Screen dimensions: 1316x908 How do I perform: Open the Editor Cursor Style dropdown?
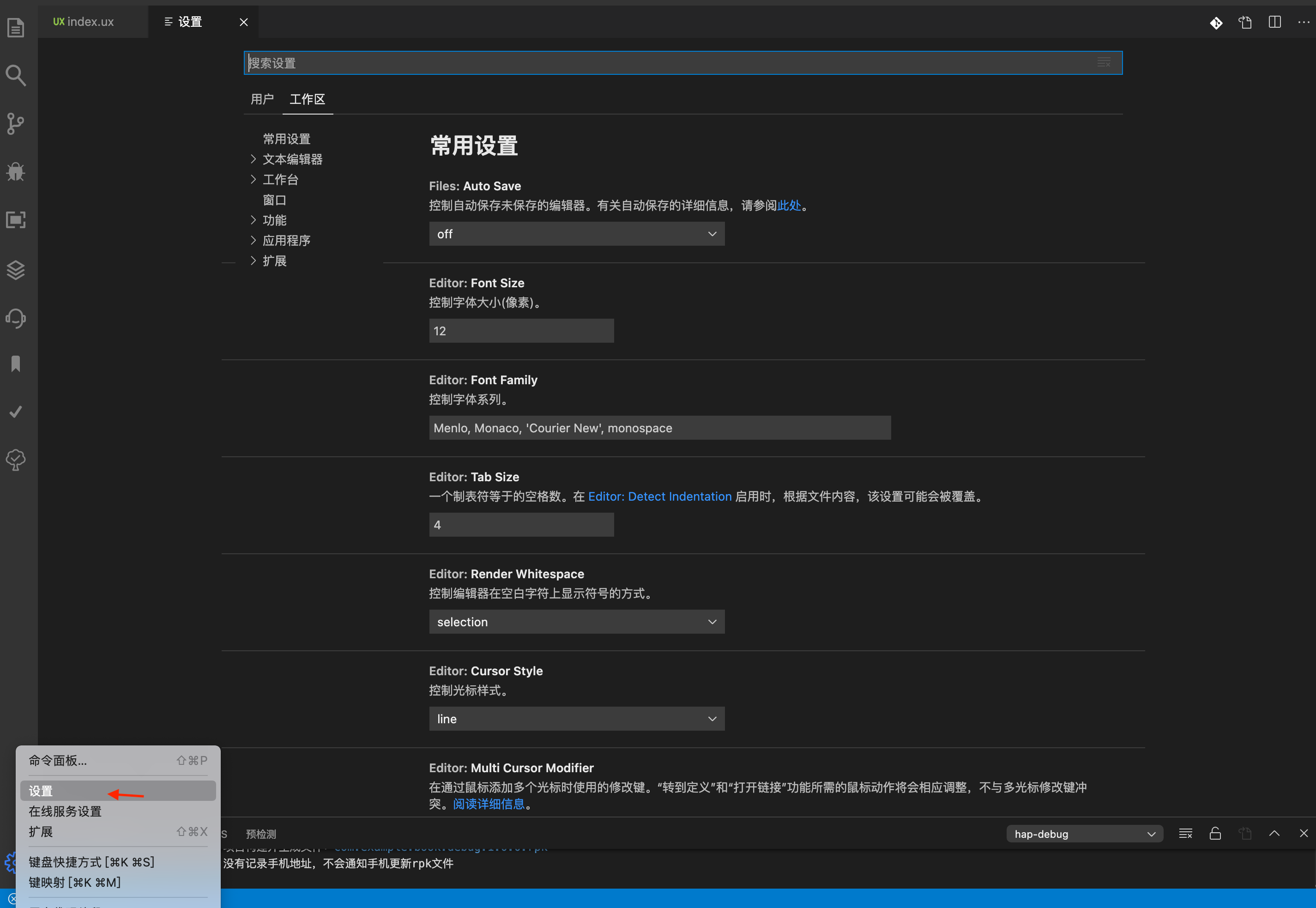575,719
